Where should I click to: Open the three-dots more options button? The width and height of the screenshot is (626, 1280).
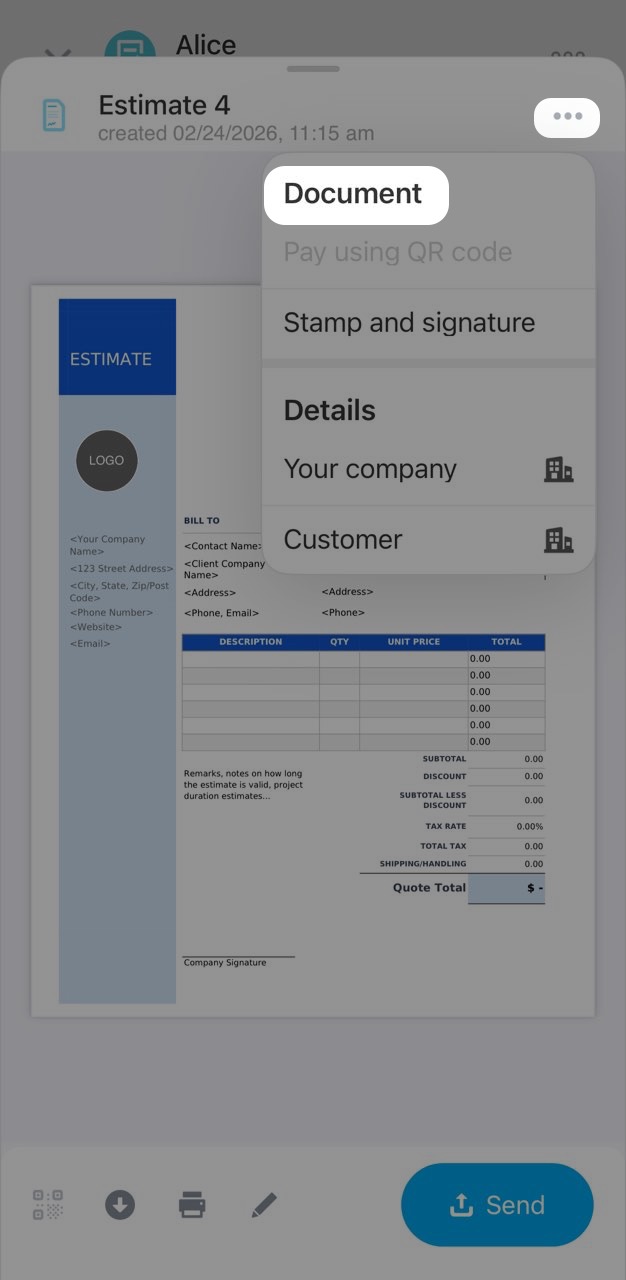click(567, 117)
